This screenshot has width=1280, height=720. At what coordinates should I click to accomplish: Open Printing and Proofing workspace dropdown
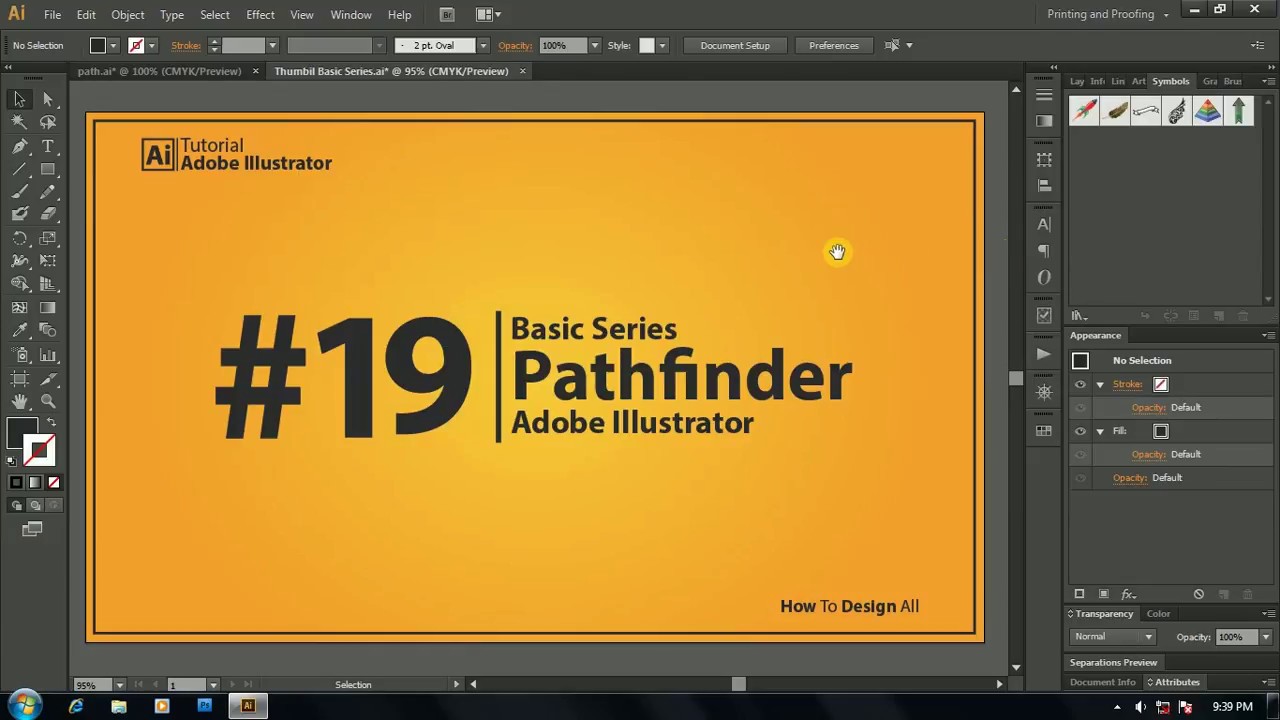click(x=1108, y=14)
